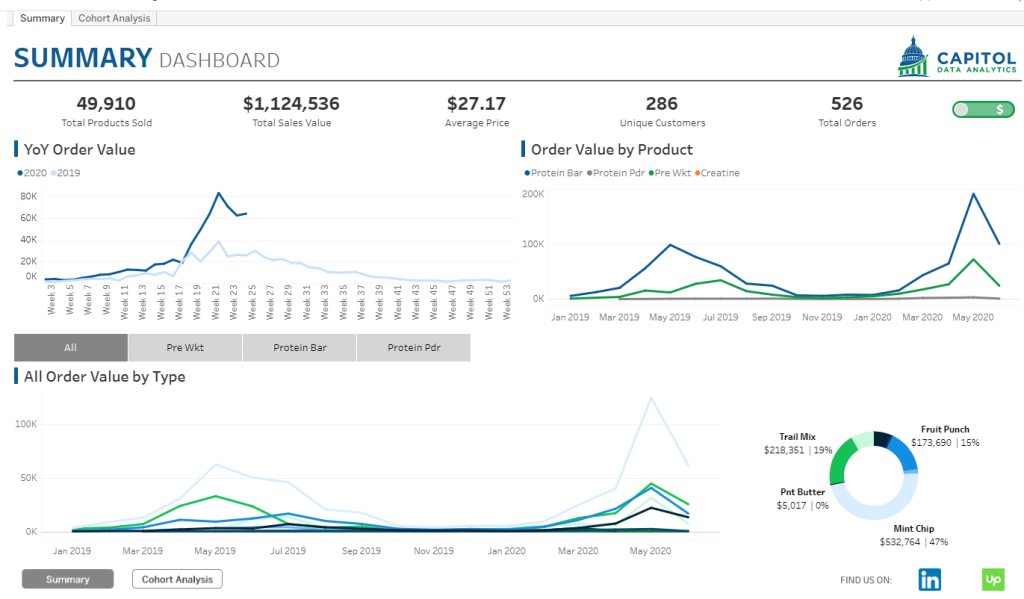The width and height of the screenshot is (1024, 599).
Task: Select the Summary tab at top
Action: click(42, 18)
